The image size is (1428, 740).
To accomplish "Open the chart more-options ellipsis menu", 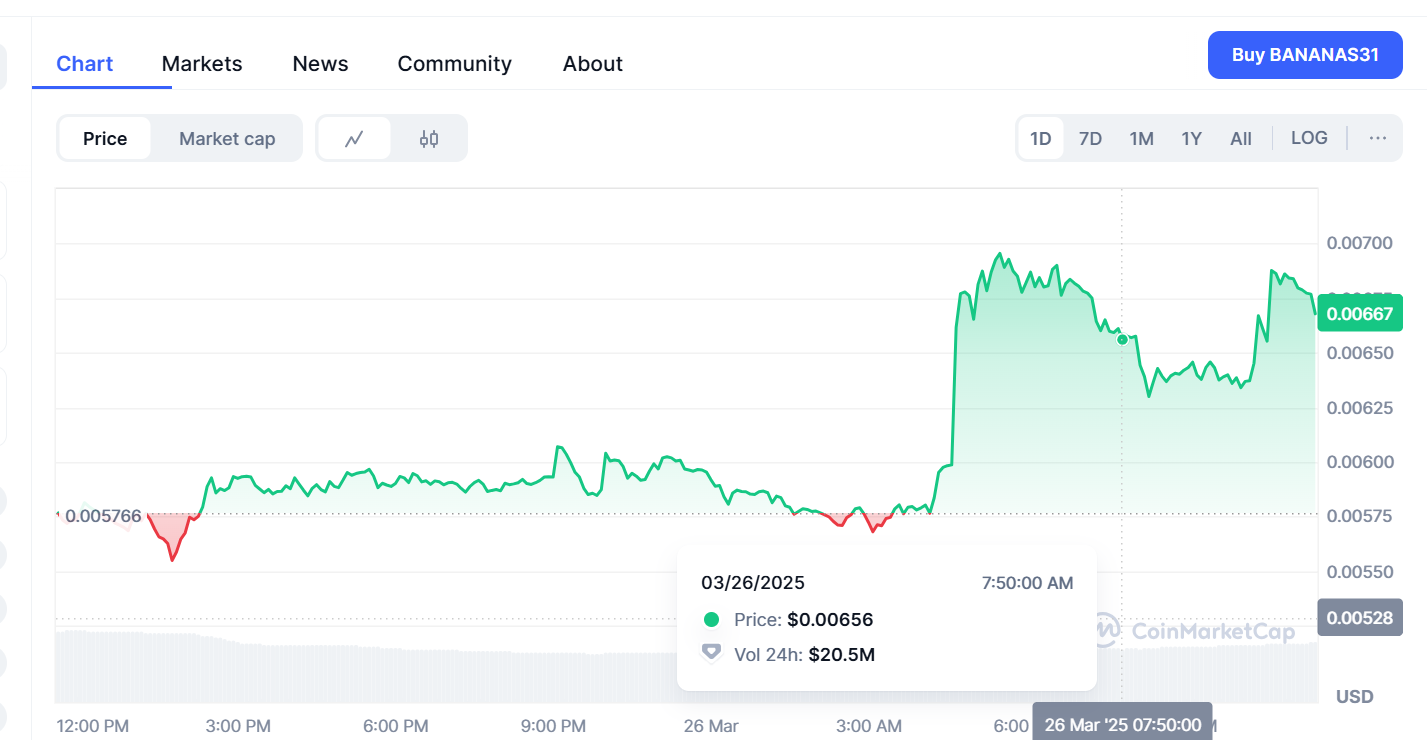I will point(1377,138).
